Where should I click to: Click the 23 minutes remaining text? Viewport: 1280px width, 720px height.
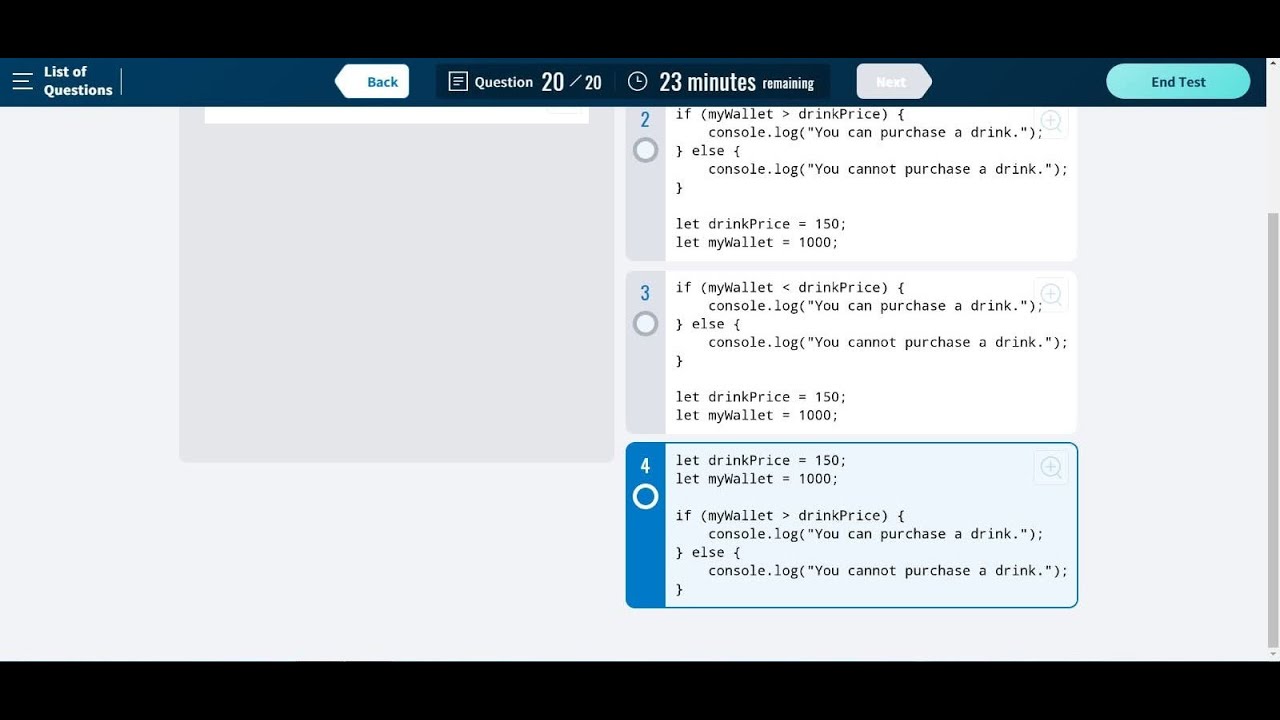point(736,82)
